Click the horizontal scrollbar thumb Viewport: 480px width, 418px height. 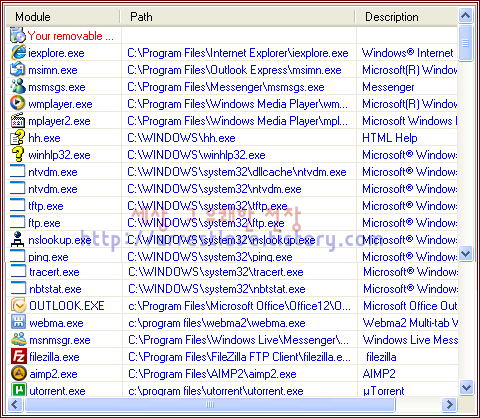[x=210, y=405]
